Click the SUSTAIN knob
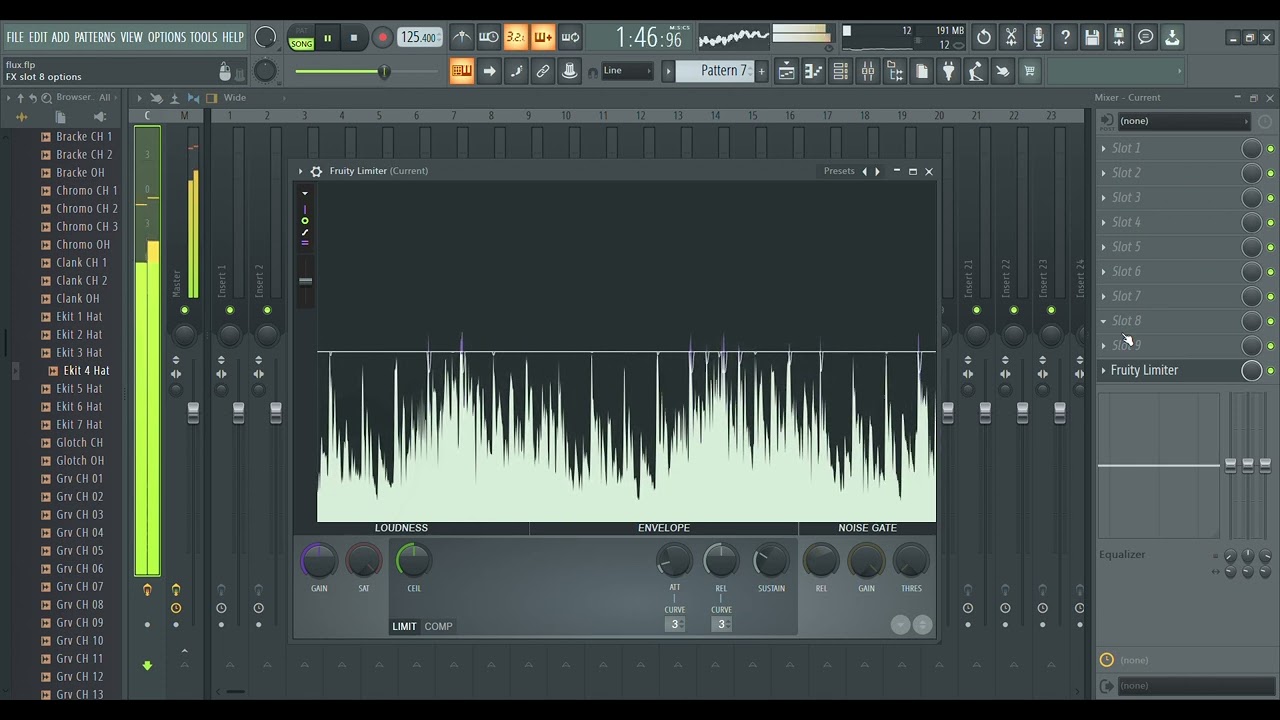Image resolution: width=1280 pixels, height=720 pixels. coord(771,561)
